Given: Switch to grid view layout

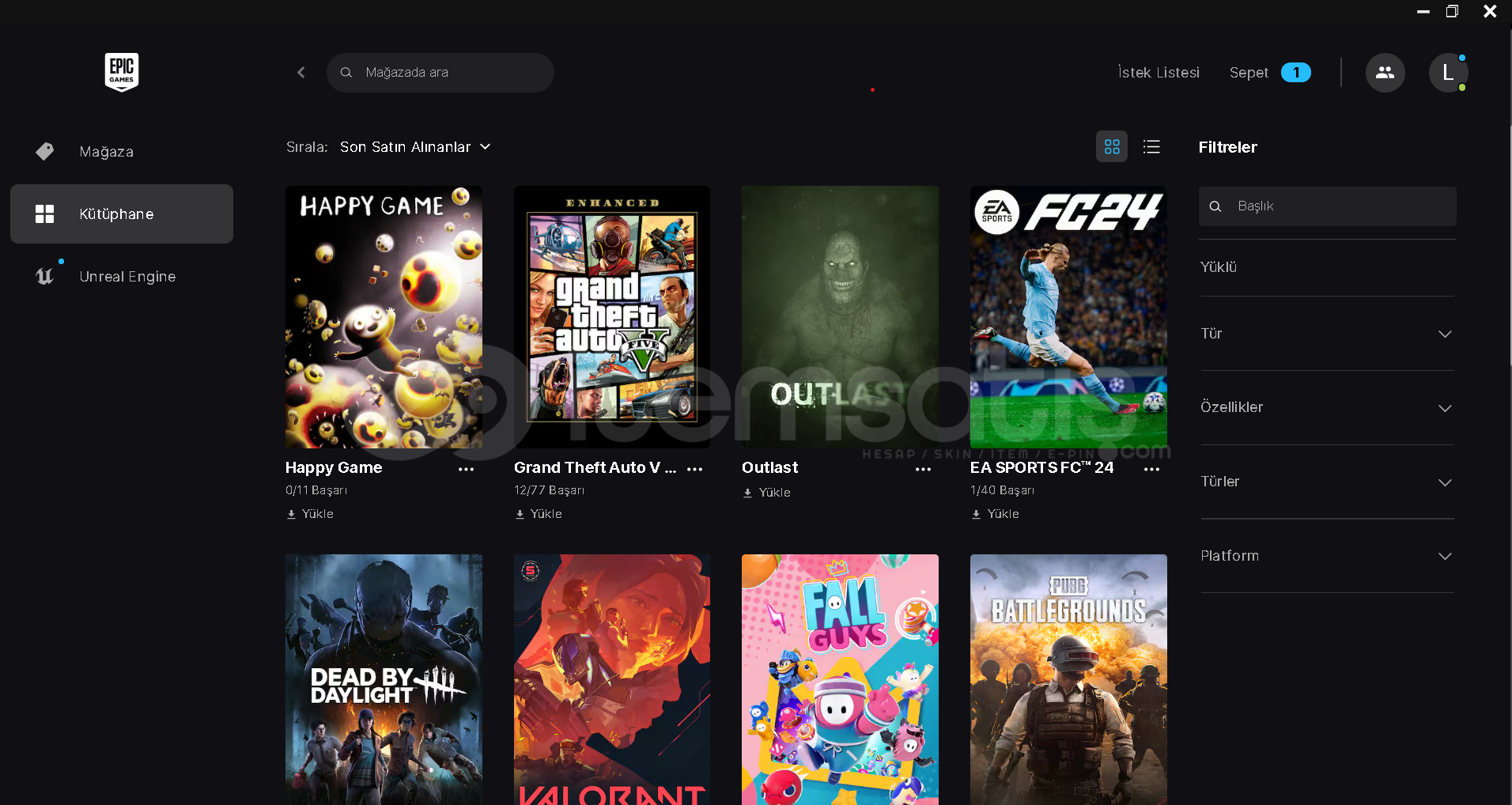Looking at the screenshot, I should [x=1112, y=147].
